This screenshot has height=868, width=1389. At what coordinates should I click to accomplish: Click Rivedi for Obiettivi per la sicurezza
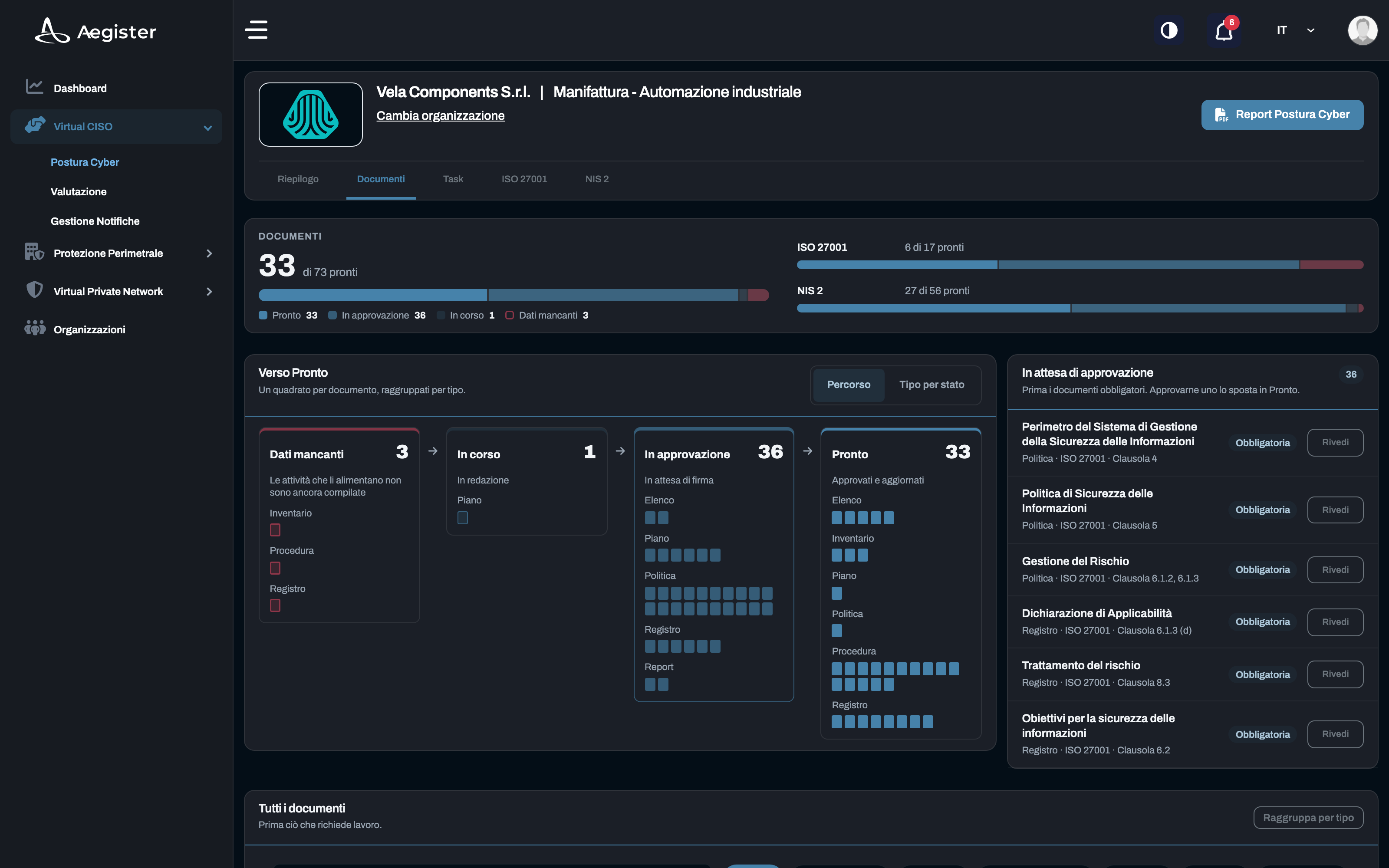[x=1335, y=734]
